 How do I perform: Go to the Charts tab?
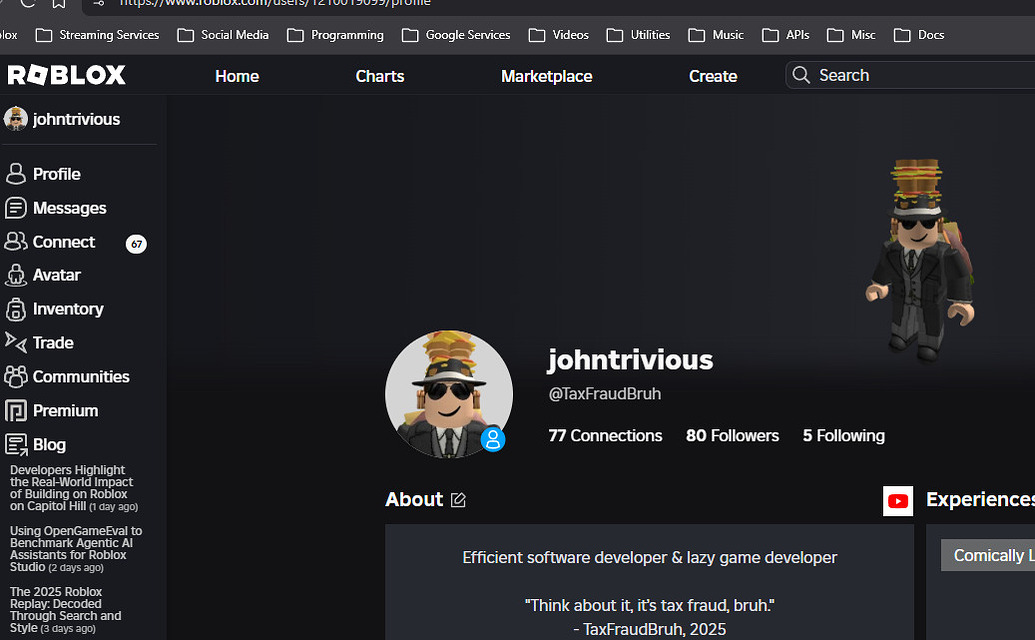pyautogui.click(x=380, y=77)
